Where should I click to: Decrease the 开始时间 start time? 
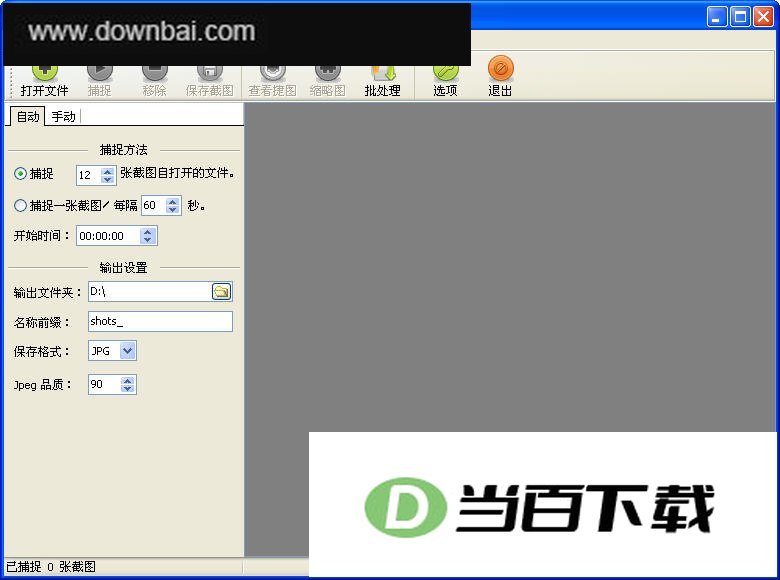tap(147, 240)
